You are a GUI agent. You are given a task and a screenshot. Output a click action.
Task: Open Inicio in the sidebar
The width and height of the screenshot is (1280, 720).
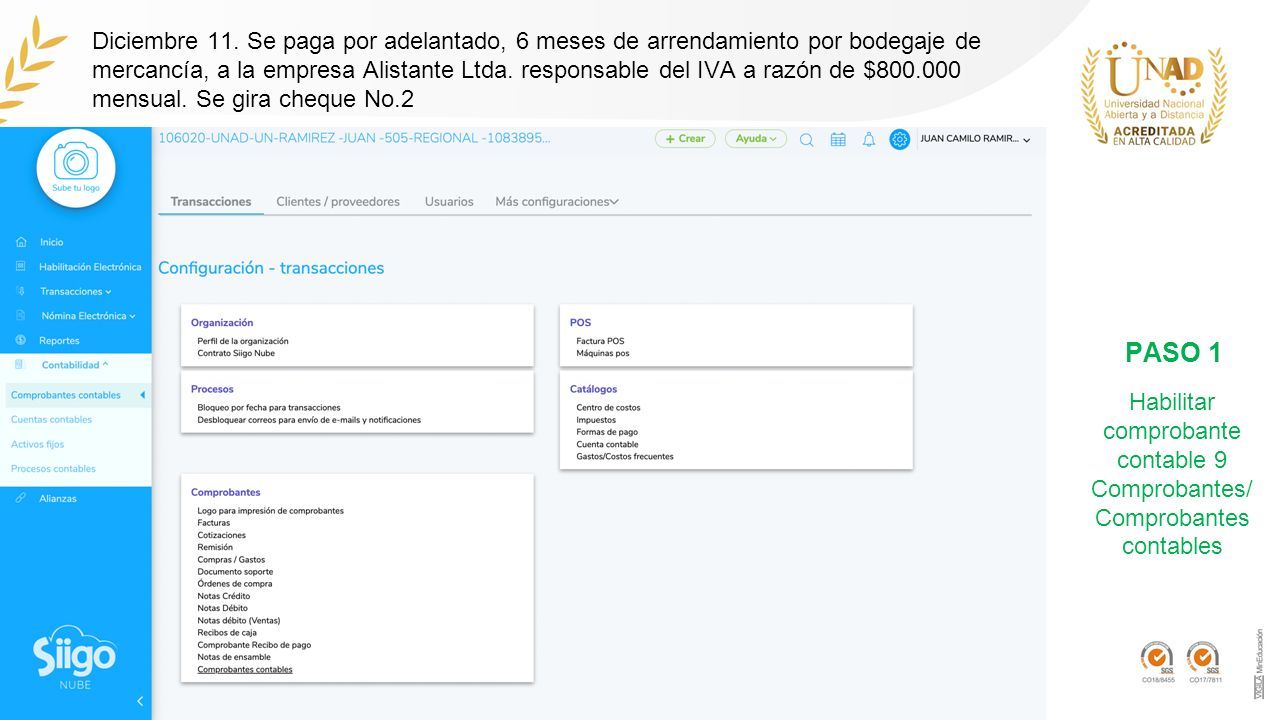click(51, 242)
